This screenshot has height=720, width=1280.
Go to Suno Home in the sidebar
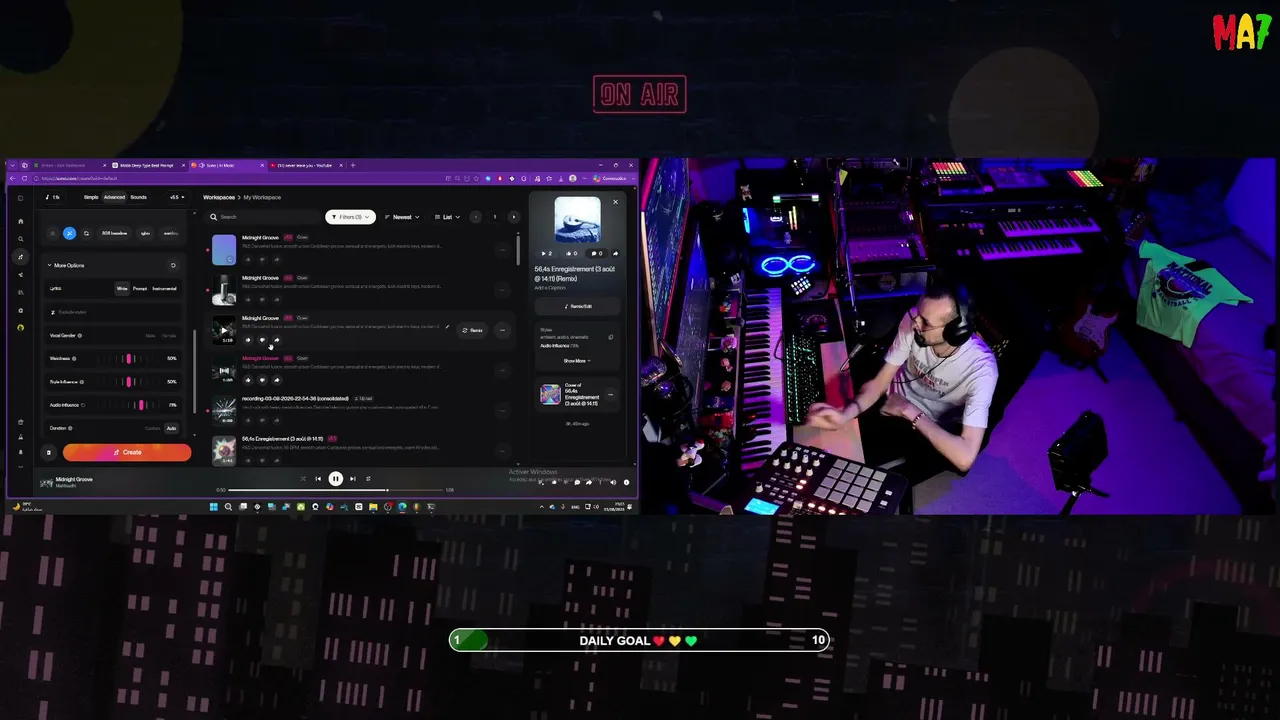[x=21, y=221]
